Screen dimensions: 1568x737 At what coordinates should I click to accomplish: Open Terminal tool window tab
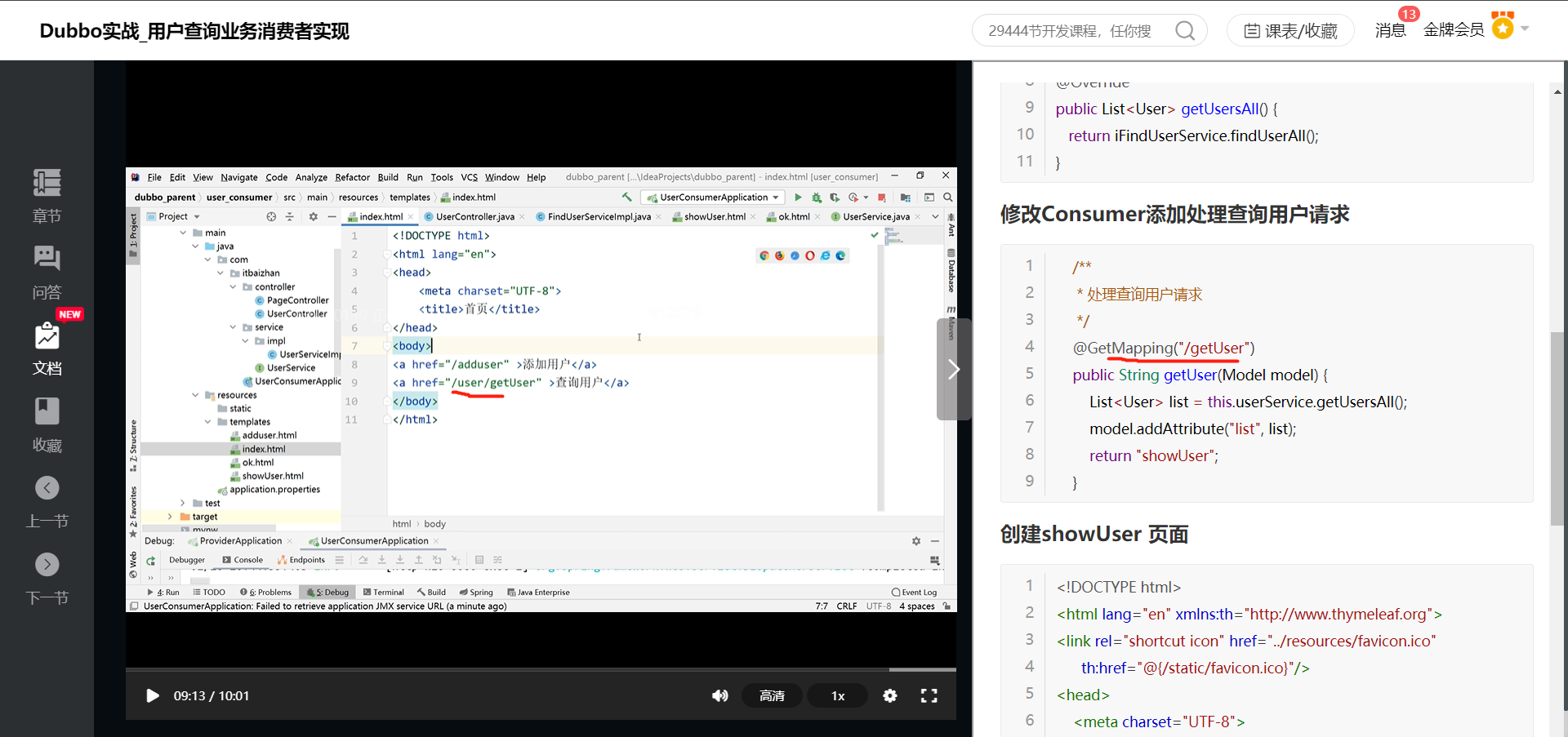click(384, 593)
